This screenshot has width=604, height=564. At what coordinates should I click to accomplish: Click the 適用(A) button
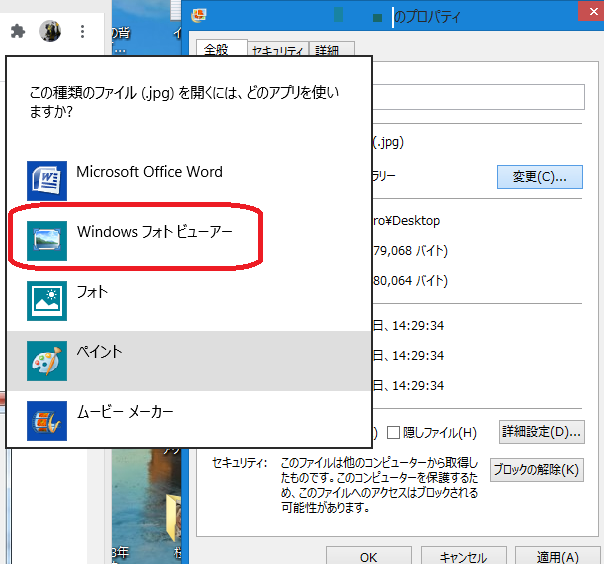[x=558, y=556]
